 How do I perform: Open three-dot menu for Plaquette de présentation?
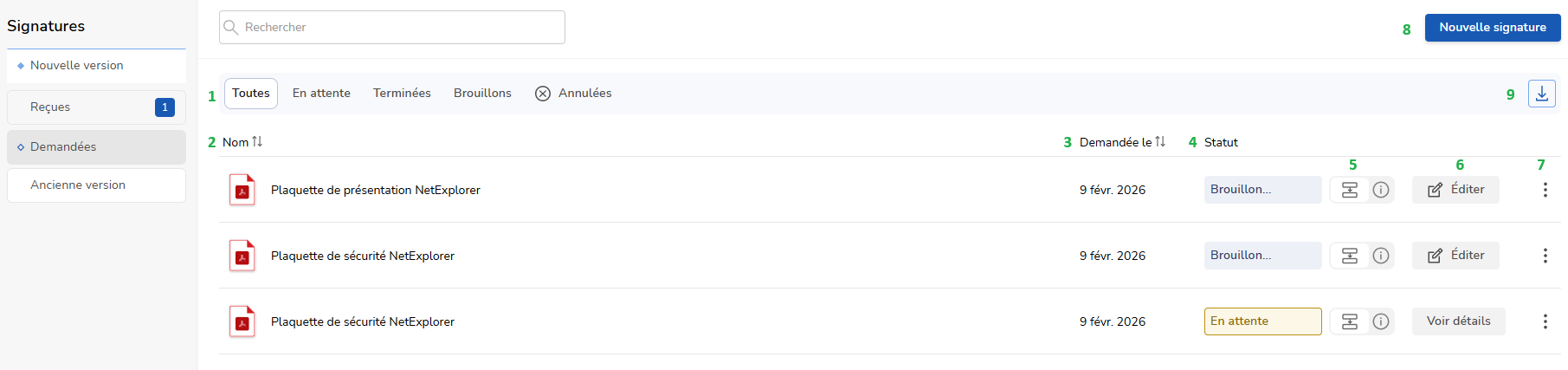(1545, 190)
